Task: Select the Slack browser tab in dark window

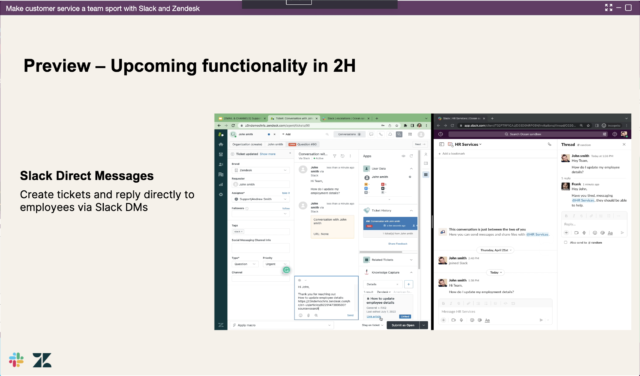Action: tap(461, 118)
